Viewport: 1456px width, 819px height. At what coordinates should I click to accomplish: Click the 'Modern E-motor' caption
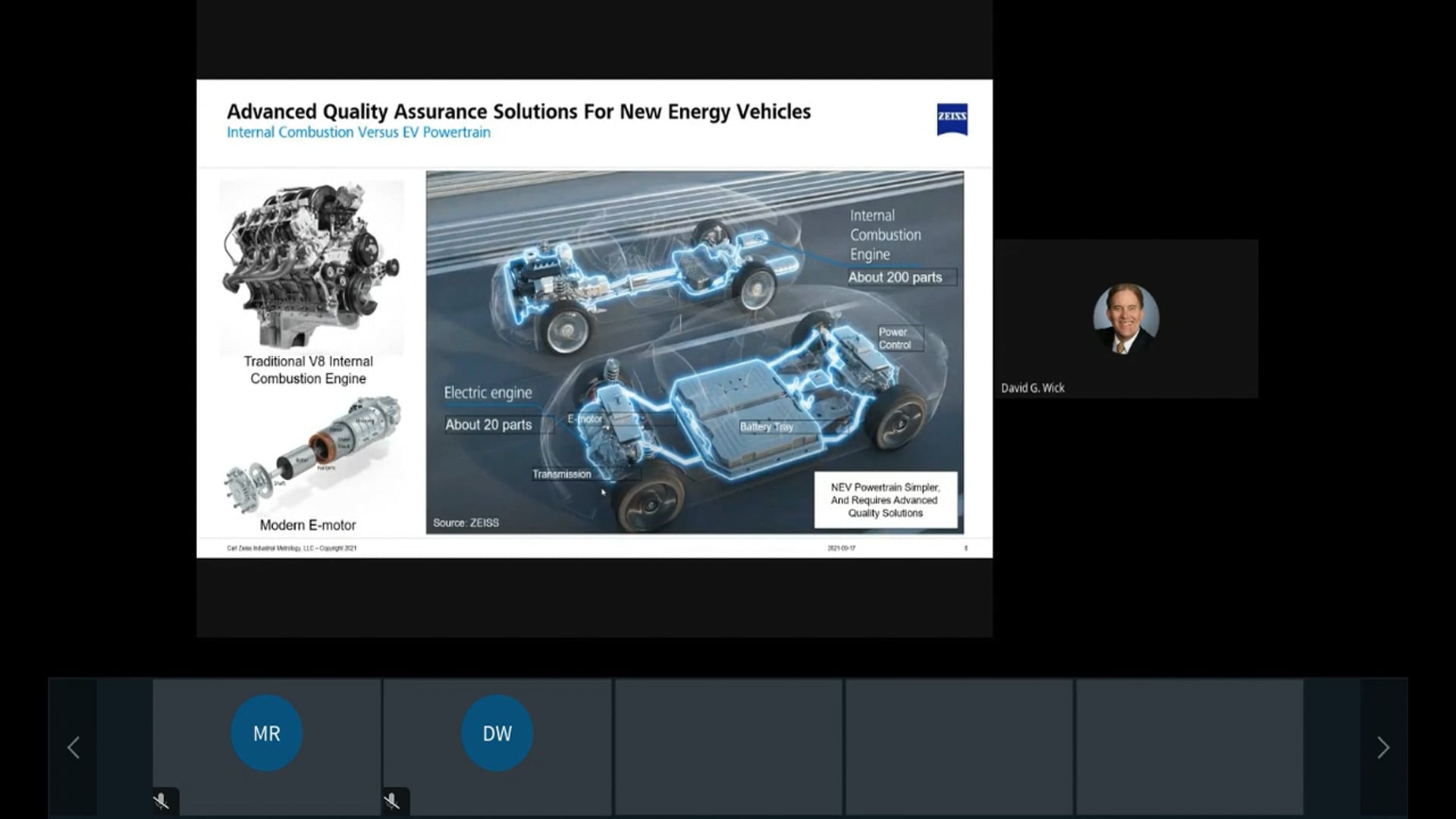[x=308, y=525]
